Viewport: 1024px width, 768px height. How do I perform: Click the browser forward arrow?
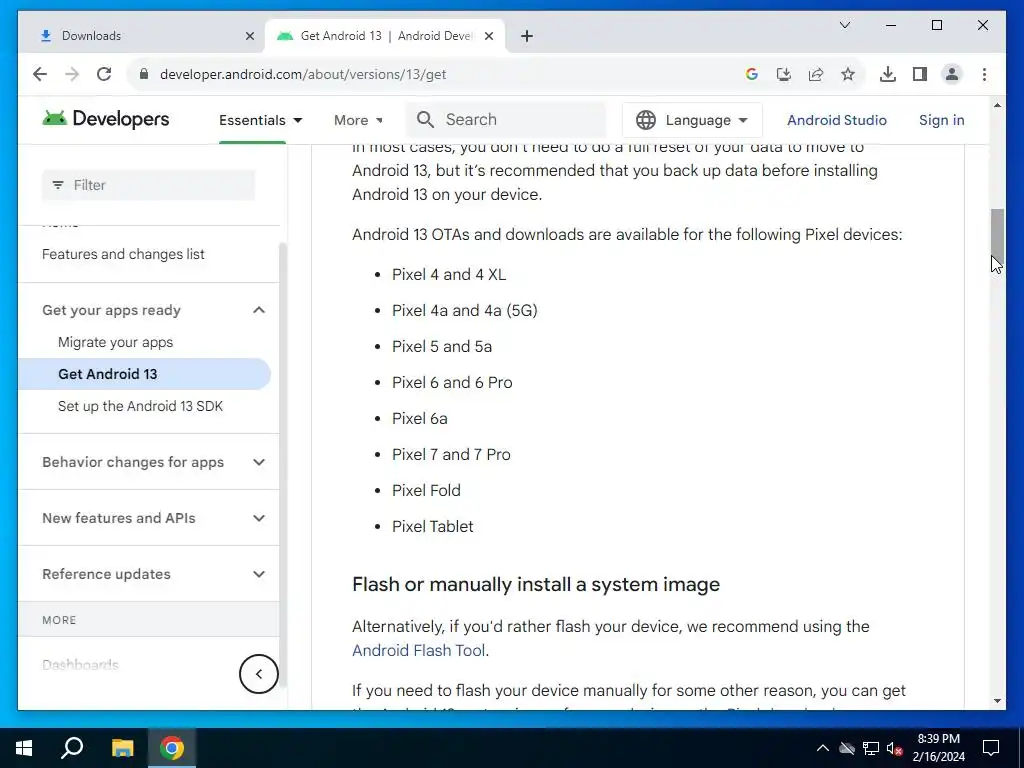[72, 74]
